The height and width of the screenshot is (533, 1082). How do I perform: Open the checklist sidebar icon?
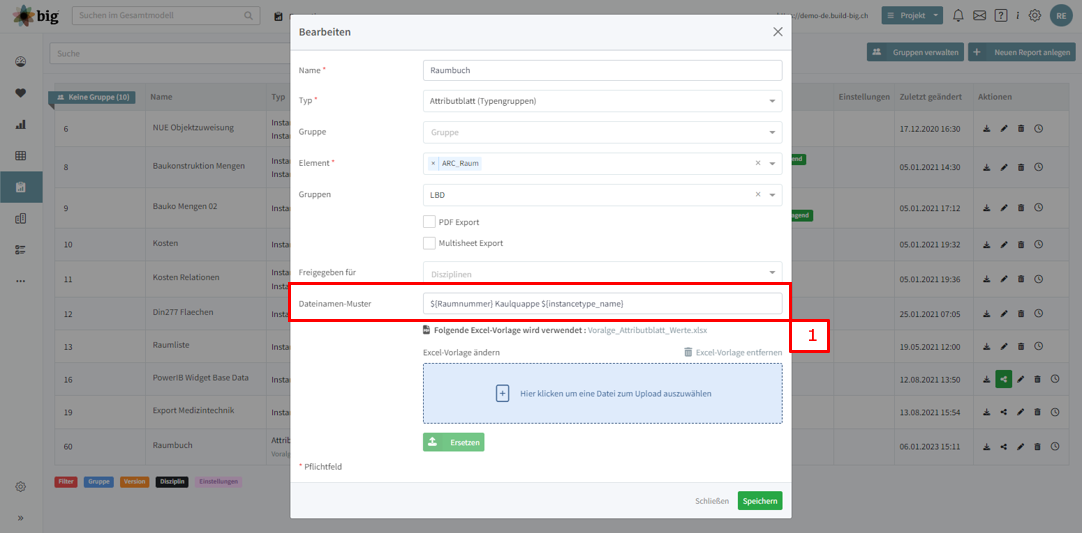click(x=21, y=250)
